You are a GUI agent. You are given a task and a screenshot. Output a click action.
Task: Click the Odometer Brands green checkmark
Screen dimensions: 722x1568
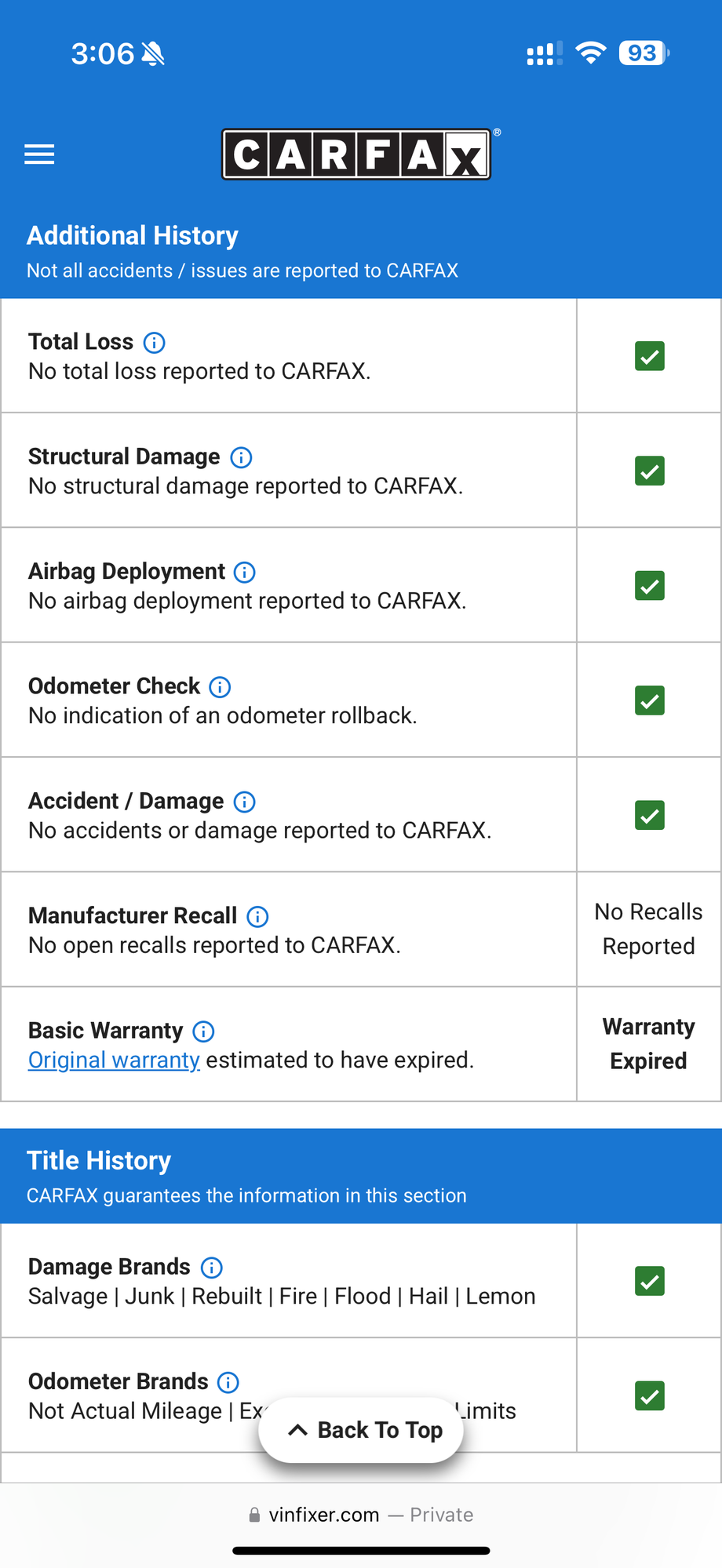(650, 1396)
